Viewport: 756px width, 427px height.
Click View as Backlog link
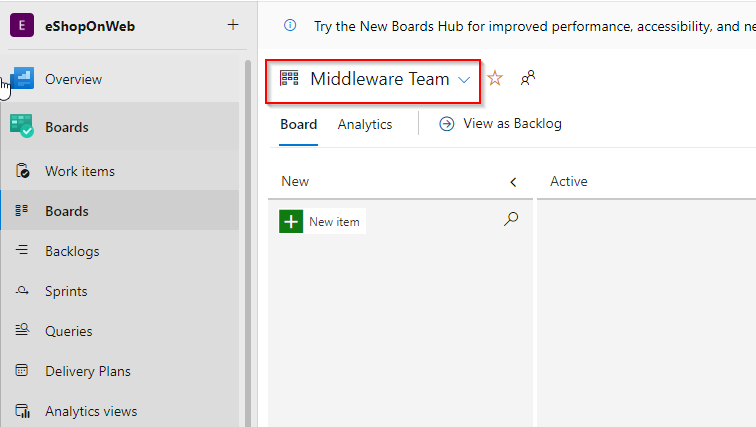(500, 124)
